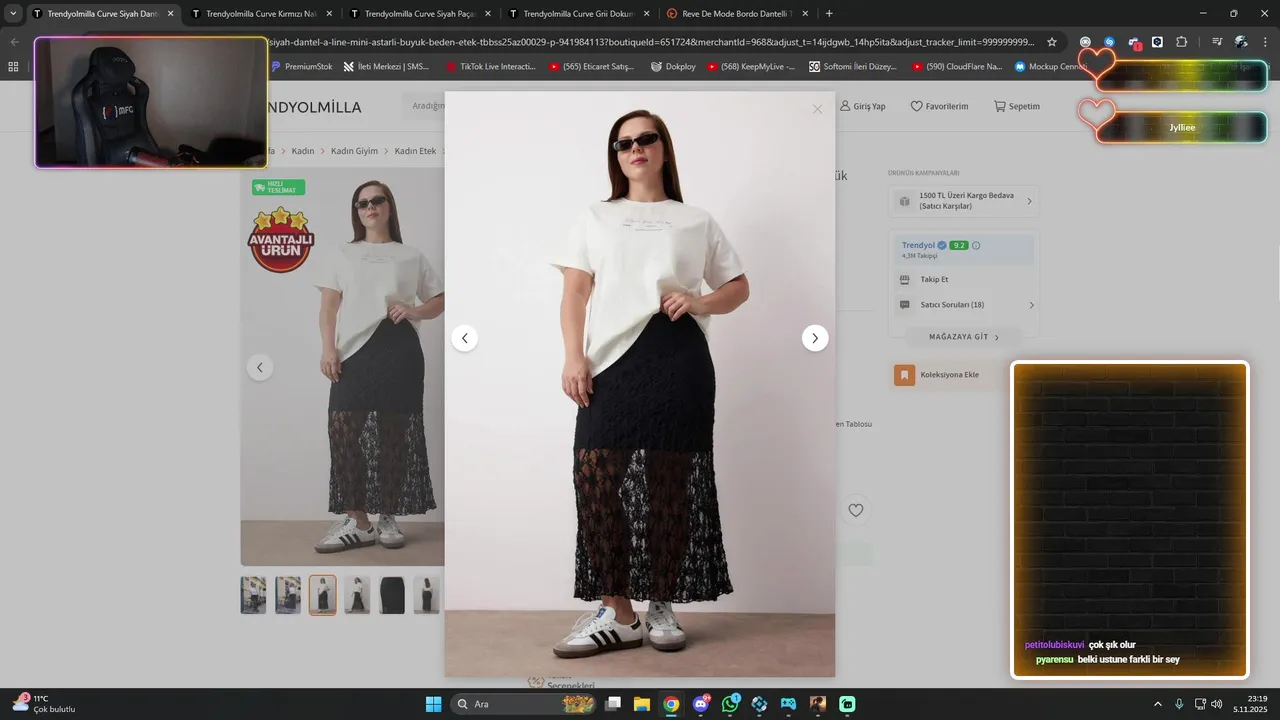Switch to Reve De Mode Bordo Dantelli tab

point(737,14)
